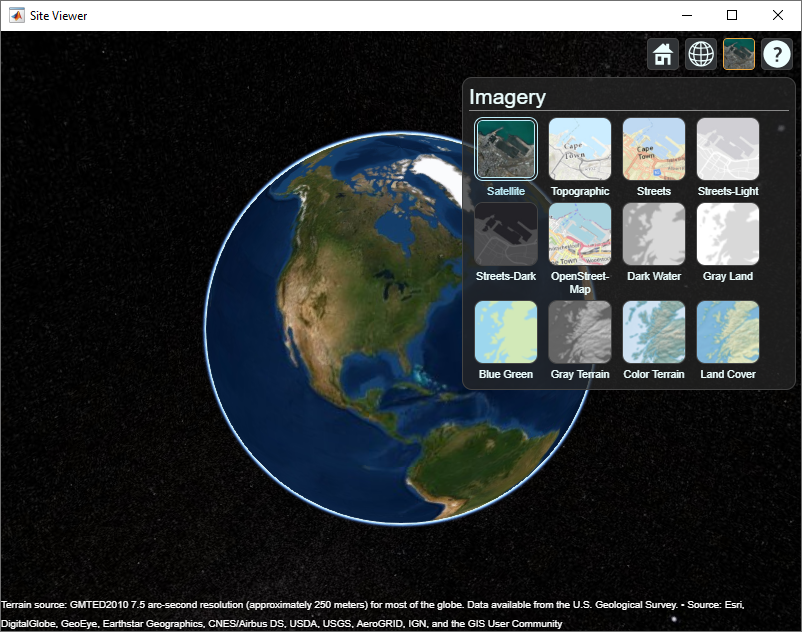
Task: Choose the Gray Terrain basemap thumbnail
Action: (580, 332)
